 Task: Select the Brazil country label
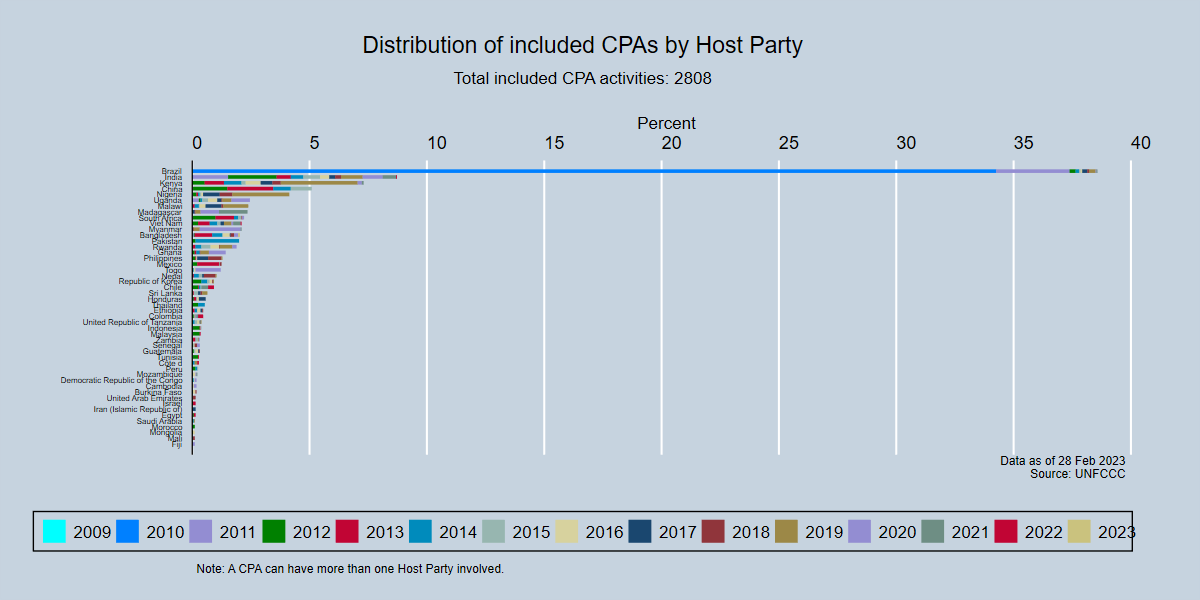coord(171,171)
